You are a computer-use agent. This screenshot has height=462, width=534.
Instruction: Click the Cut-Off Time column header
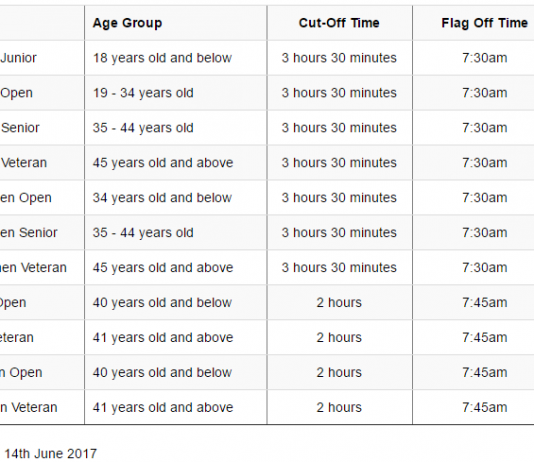point(339,23)
